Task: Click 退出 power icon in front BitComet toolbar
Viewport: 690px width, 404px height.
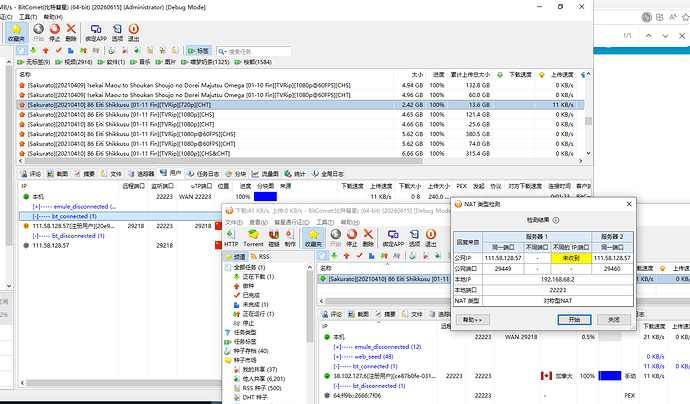Action: tap(431, 238)
